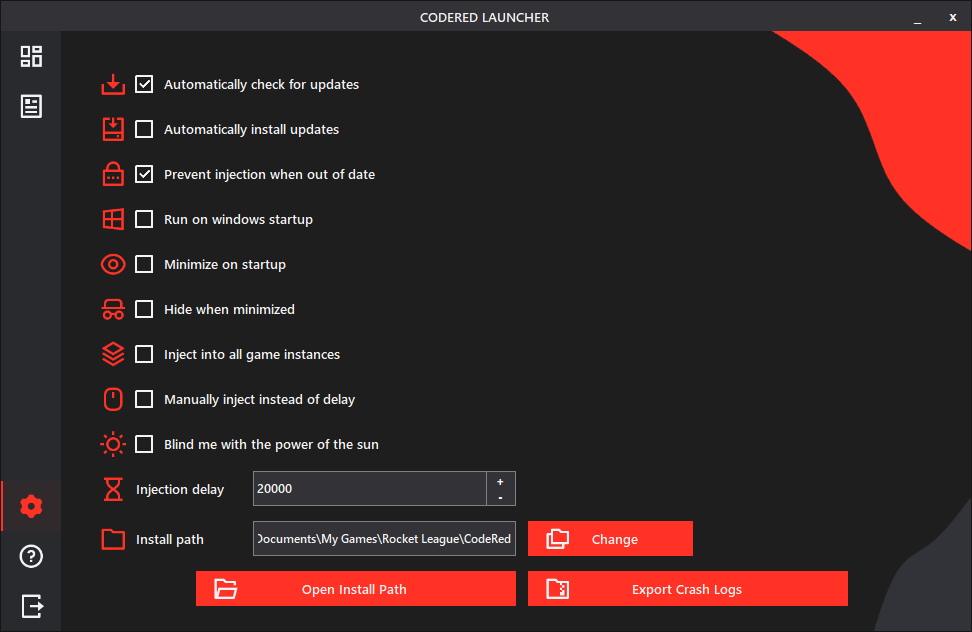This screenshot has width=972, height=632.
Task: Click the mouse icon beside Manually inject
Action: tap(113, 400)
